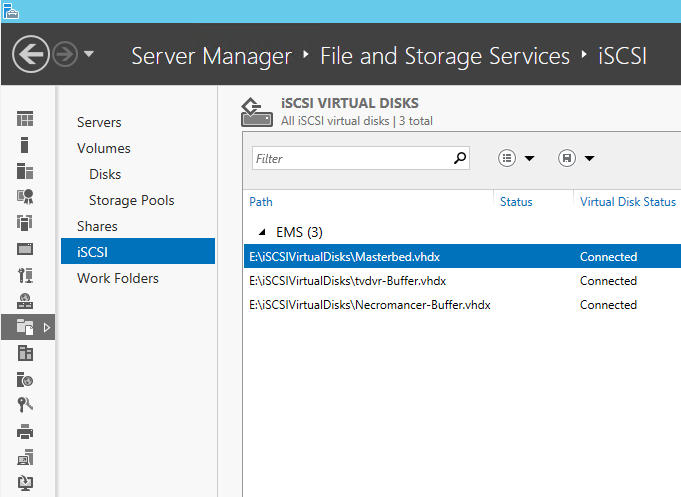Open the Storage Pools page

(x=132, y=200)
